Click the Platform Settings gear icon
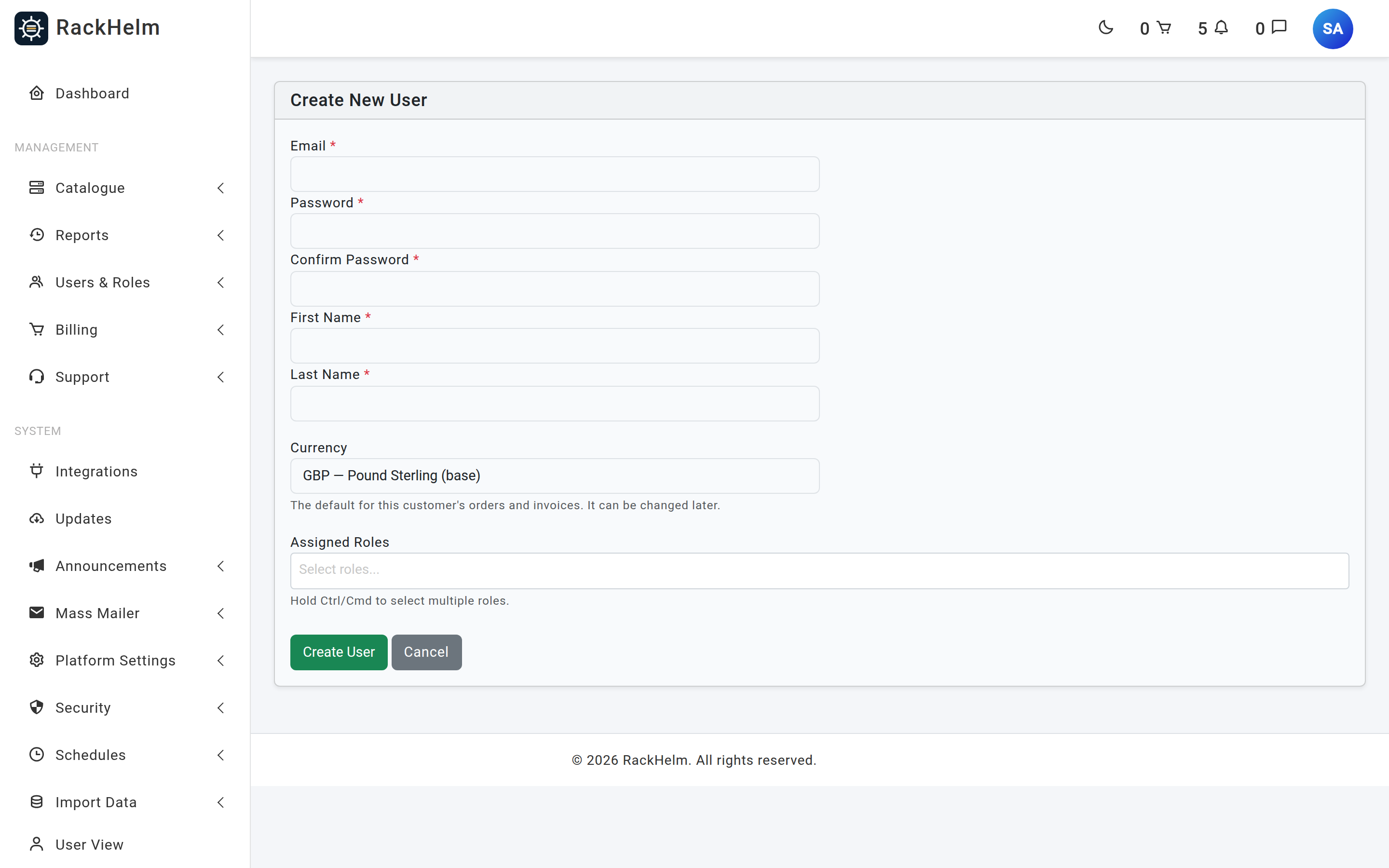The height and width of the screenshot is (868, 1389). click(x=37, y=660)
